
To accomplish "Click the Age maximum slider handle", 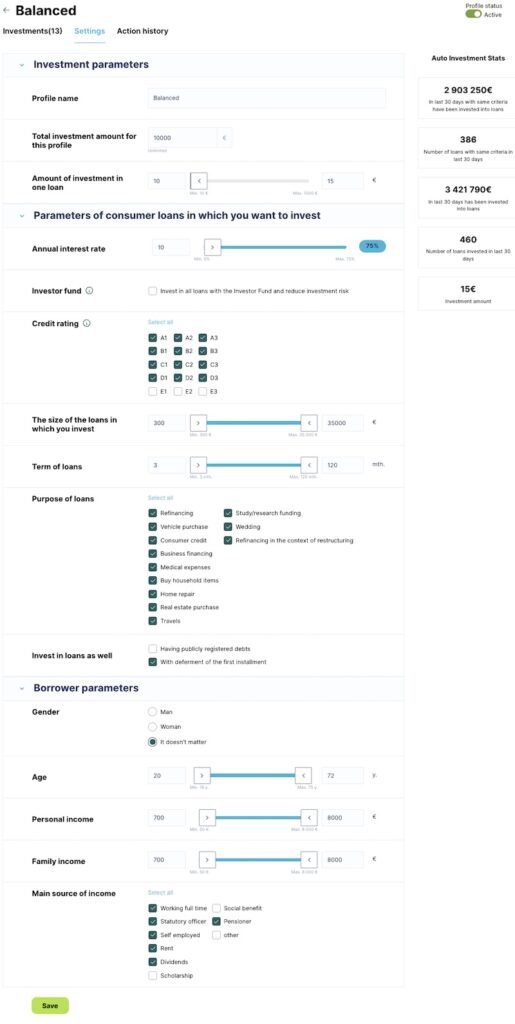I will coord(304,775).
